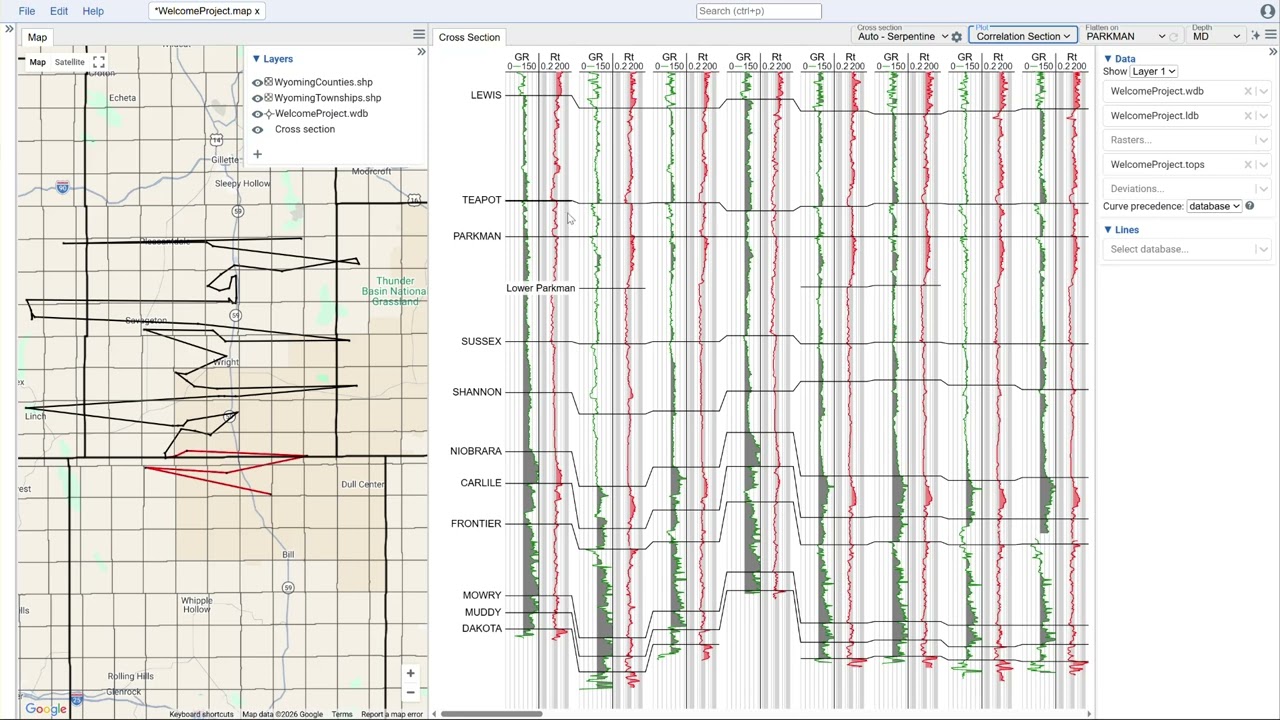Open cross section settings gear
Image resolution: width=1280 pixels, height=720 pixels.
point(956,37)
